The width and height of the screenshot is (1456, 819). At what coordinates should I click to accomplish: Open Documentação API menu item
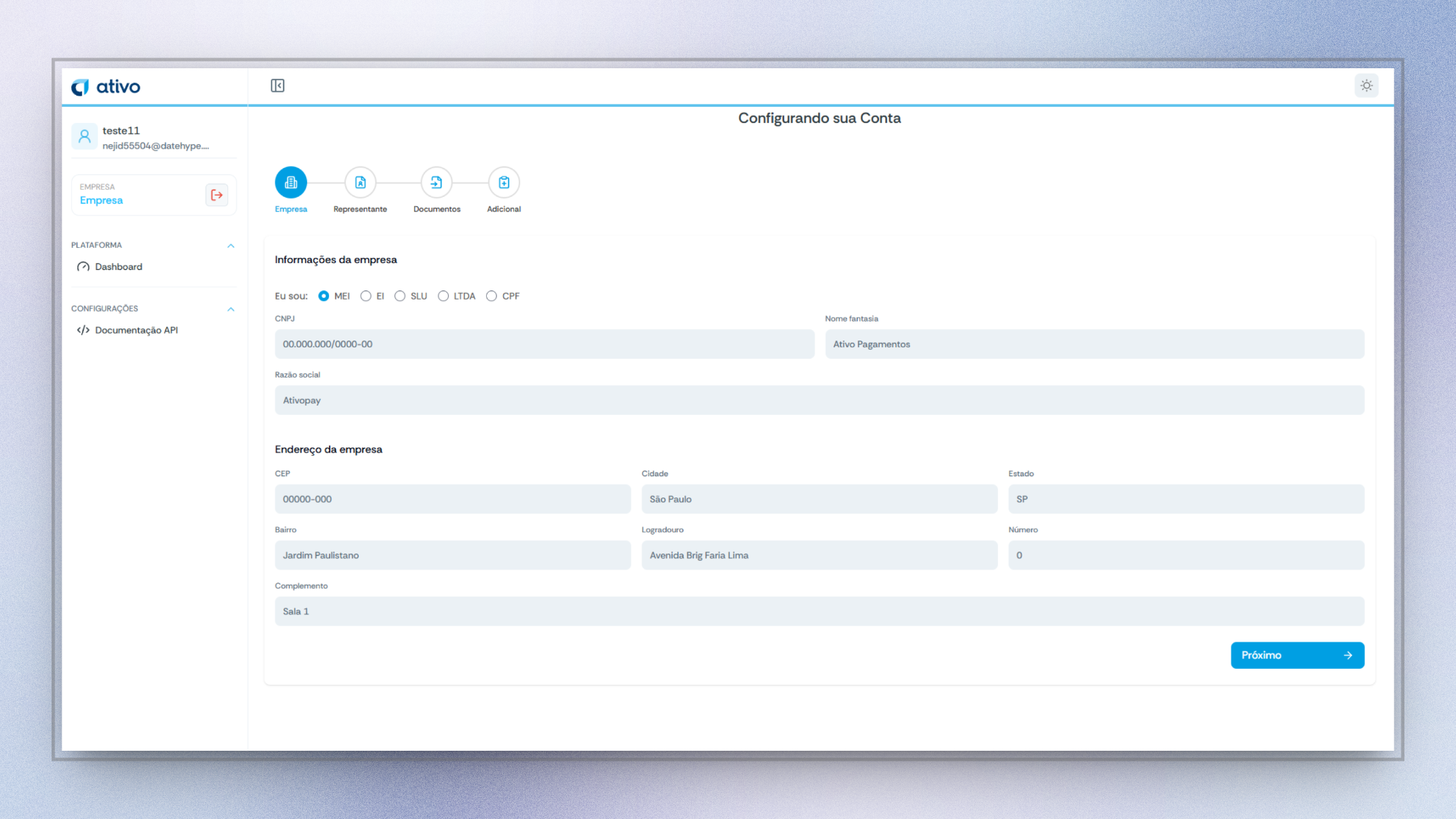136,331
